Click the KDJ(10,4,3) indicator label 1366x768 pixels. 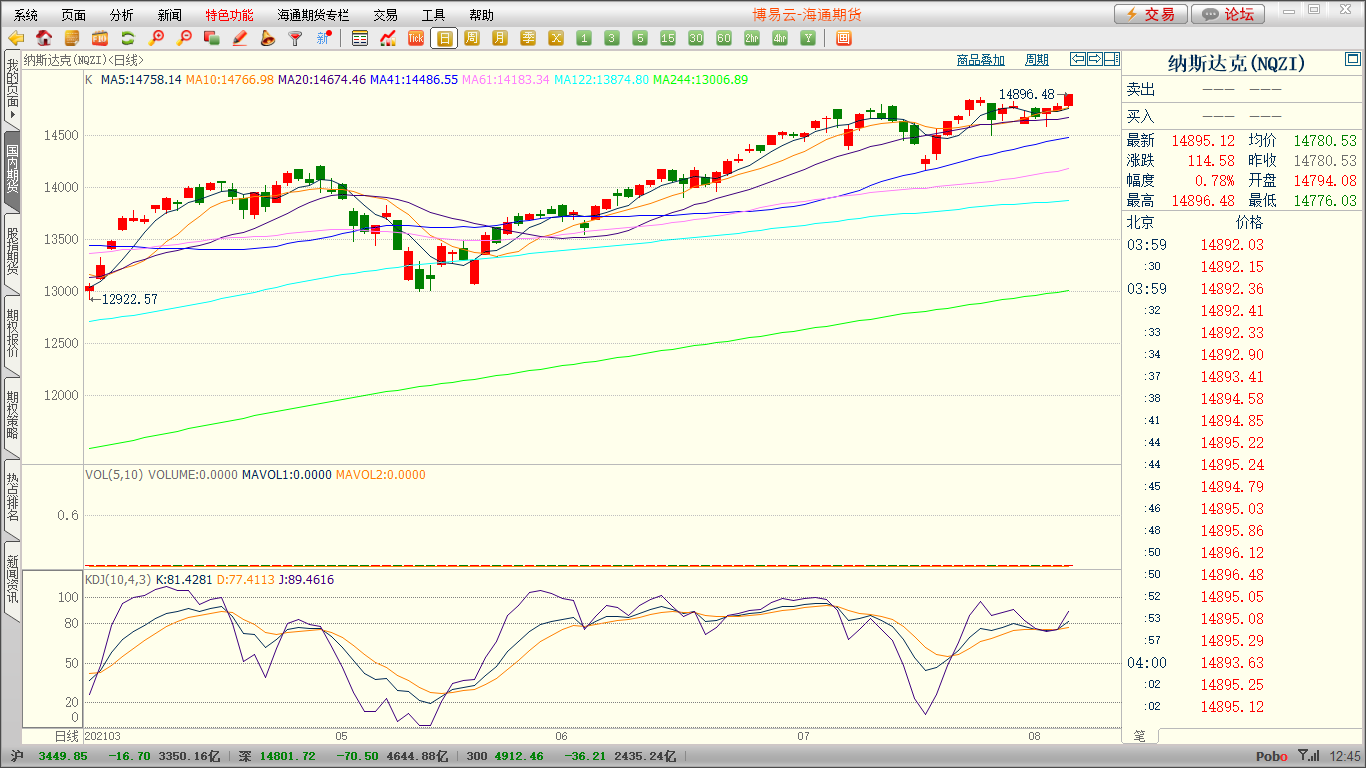pos(118,579)
